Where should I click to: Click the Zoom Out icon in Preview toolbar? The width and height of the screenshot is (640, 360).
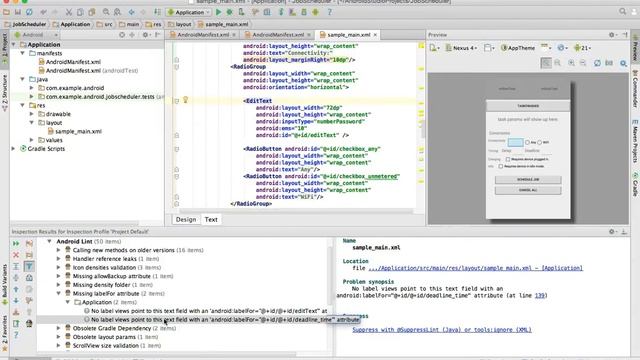coord(583,63)
